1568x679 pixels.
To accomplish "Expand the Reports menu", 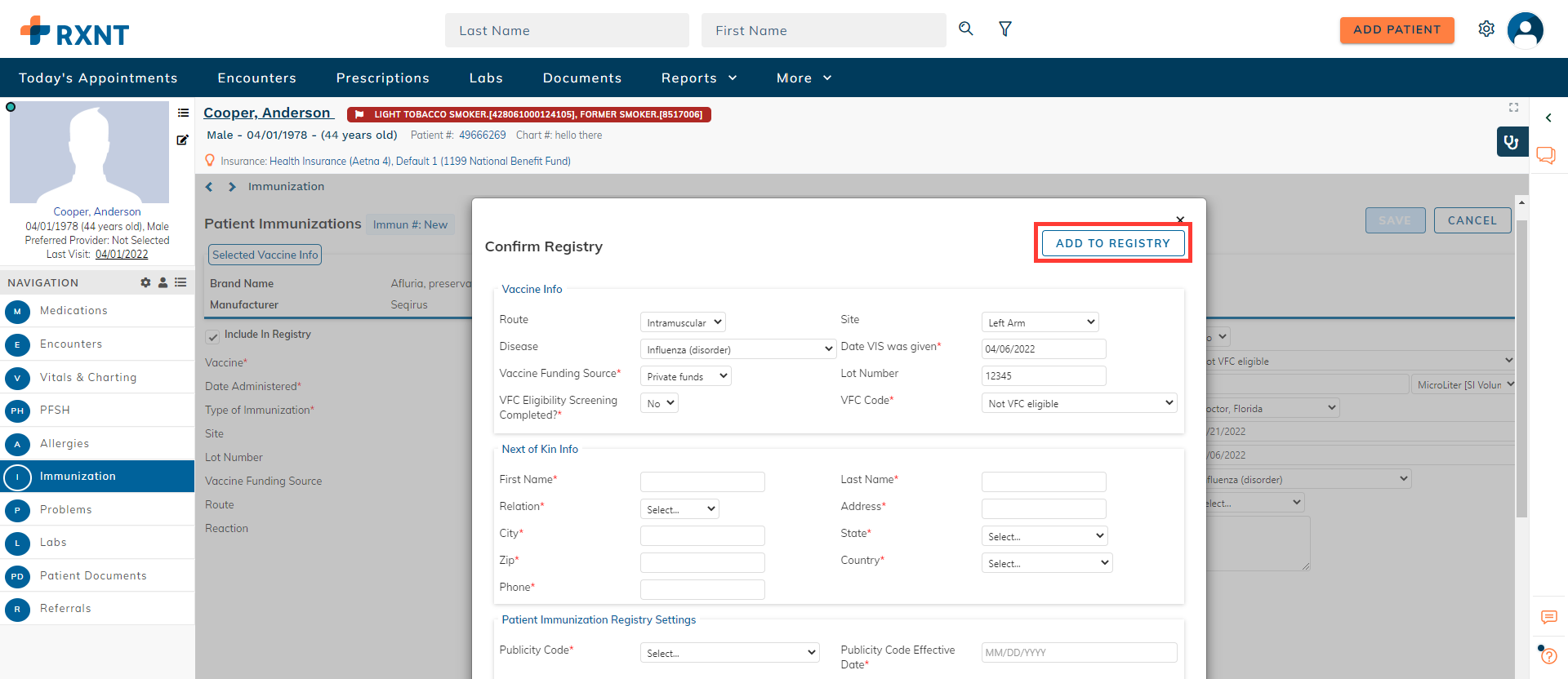I will pyautogui.click(x=700, y=78).
